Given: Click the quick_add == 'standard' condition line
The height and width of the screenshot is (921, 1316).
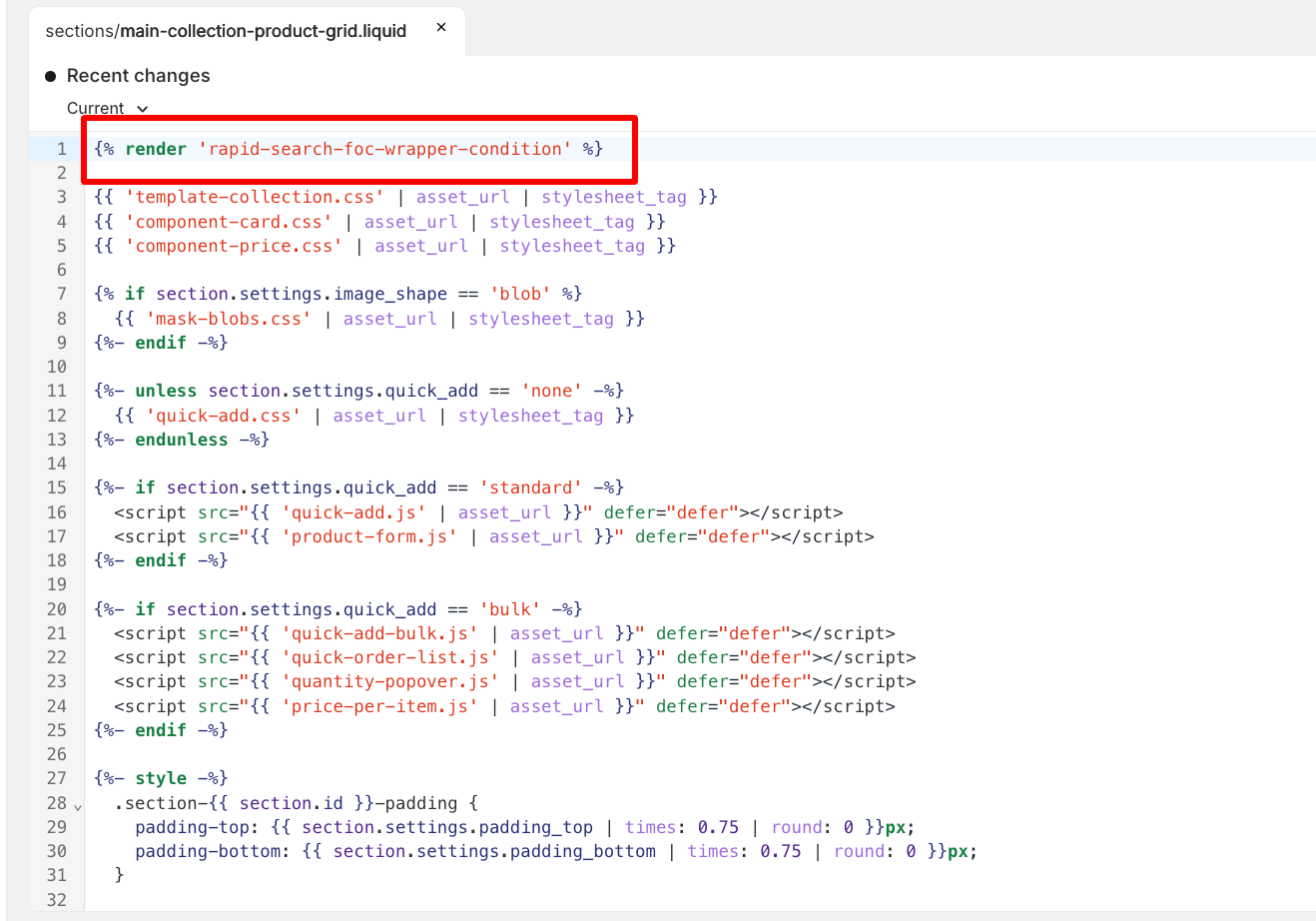Looking at the screenshot, I should point(359,487).
